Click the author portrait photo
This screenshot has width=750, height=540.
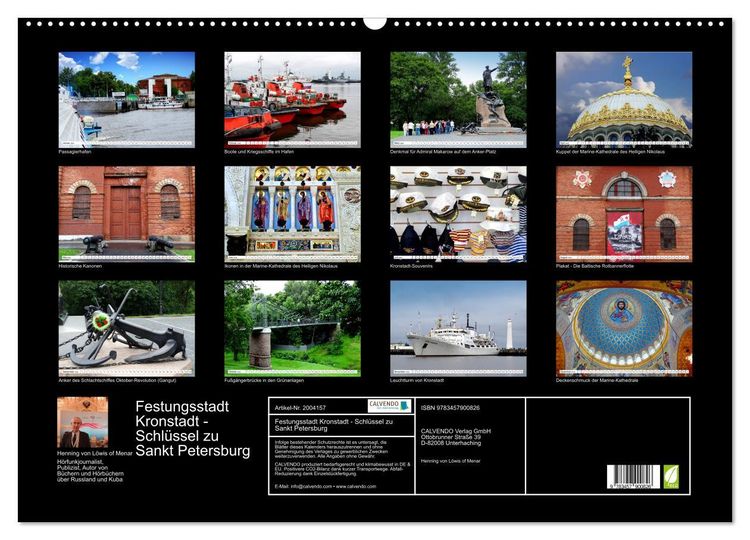tap(82, 422)
